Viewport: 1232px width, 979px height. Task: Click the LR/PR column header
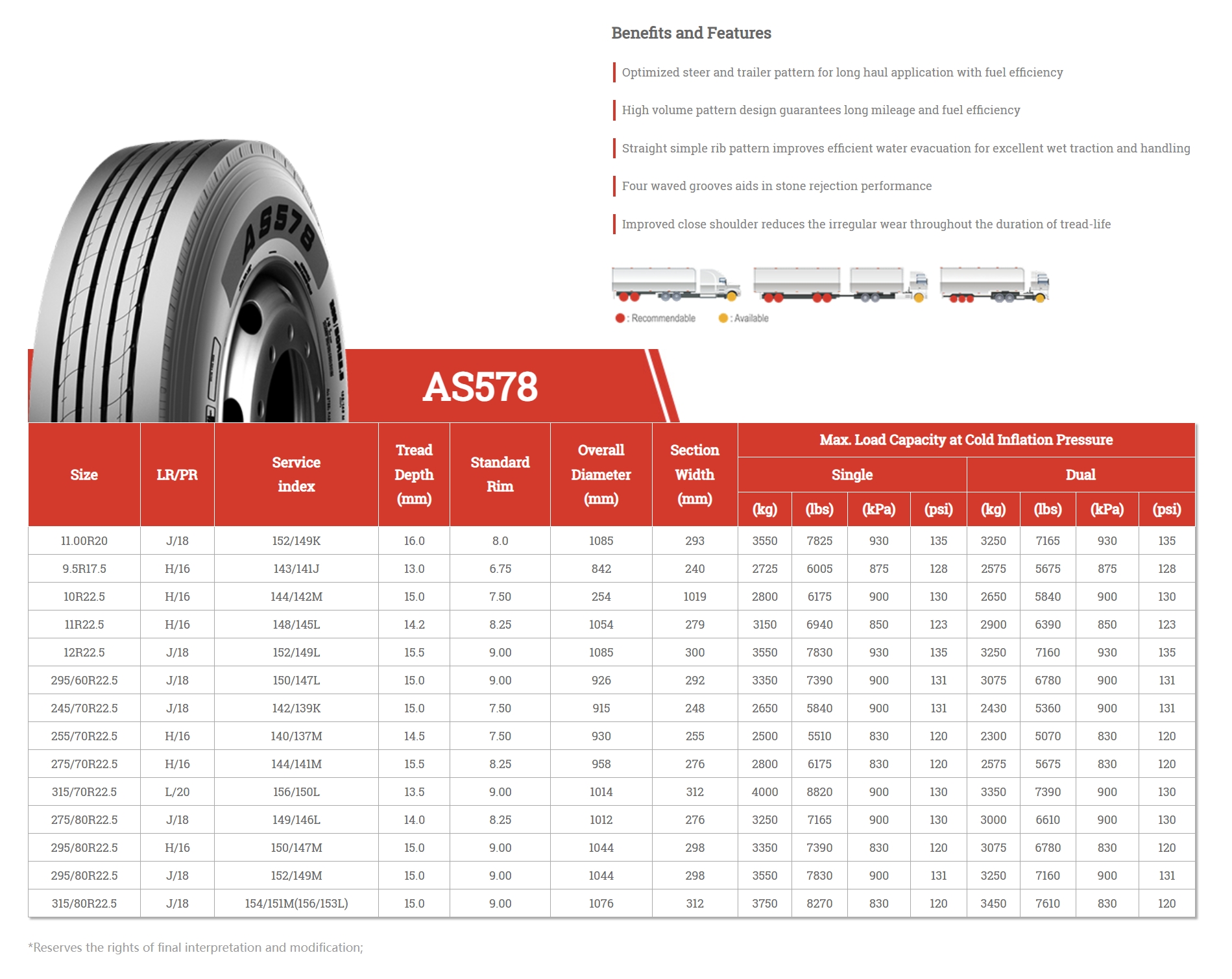click(177, 474)
